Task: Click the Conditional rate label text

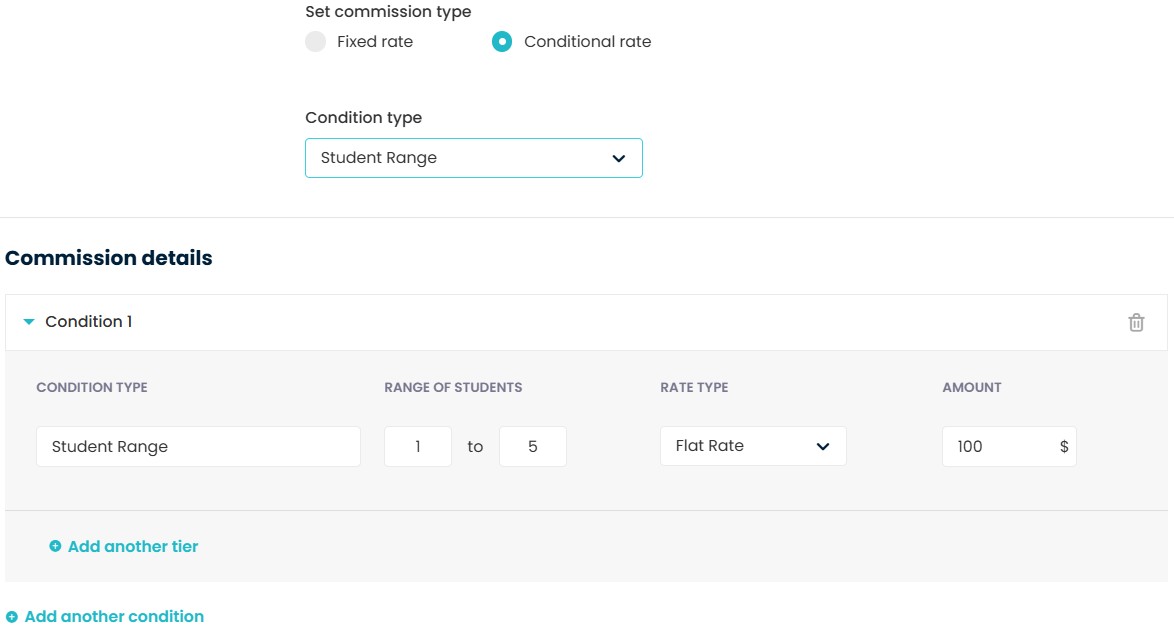Action: (587, 42)
